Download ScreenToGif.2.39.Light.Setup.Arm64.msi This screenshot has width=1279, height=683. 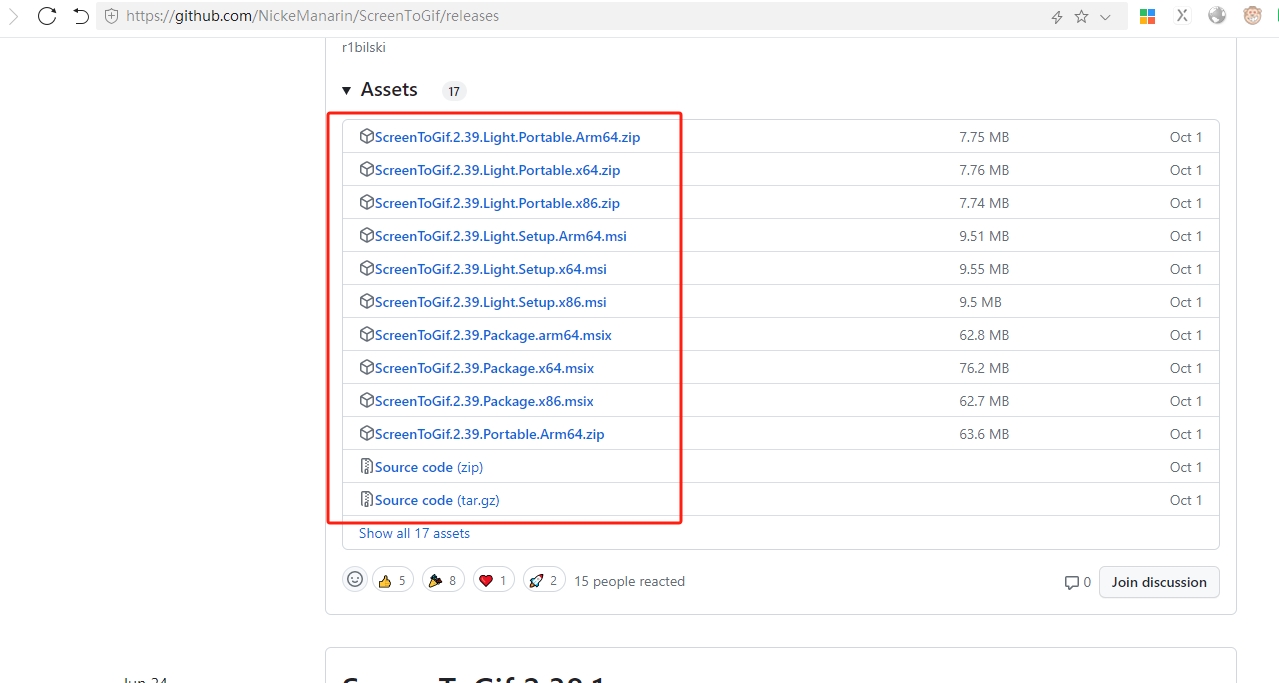tap(501, 236)
